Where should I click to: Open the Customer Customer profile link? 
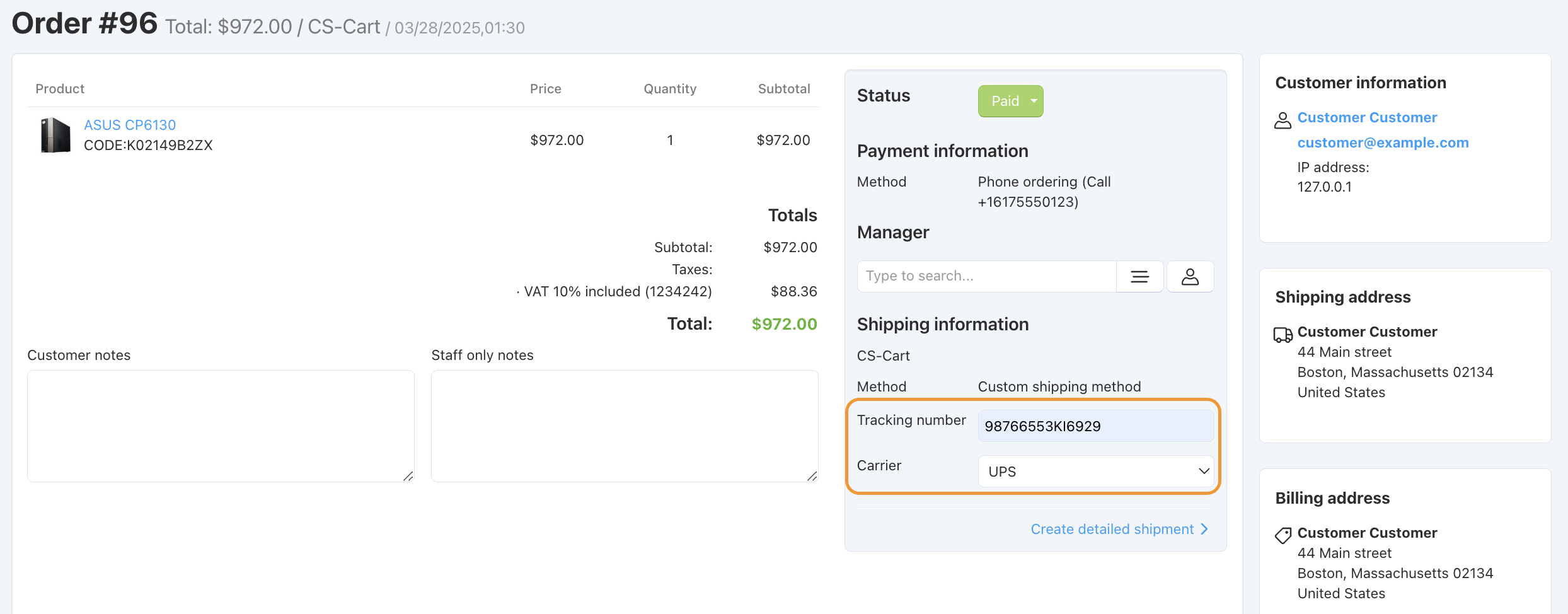(1367, 117)
